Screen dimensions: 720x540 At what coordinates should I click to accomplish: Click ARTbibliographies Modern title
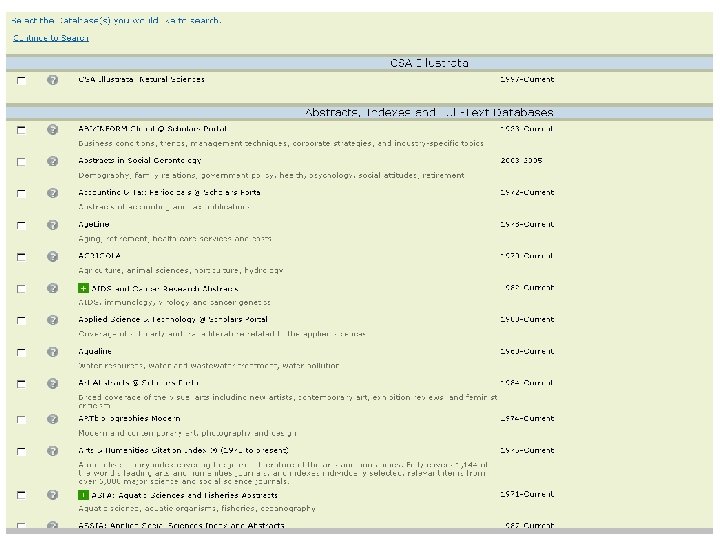point(129,418)
